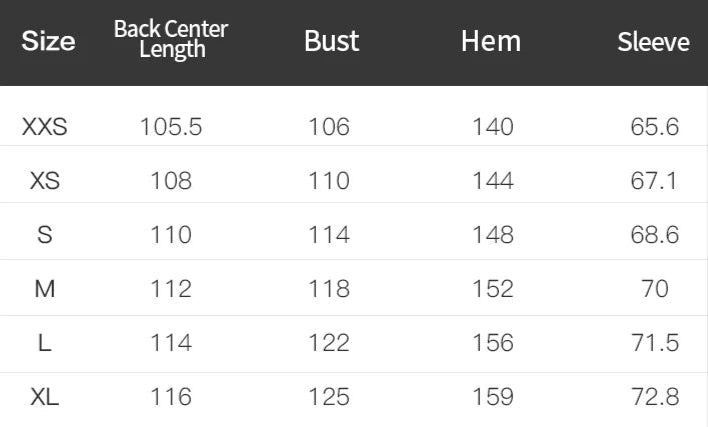Click the Back Center Length header
The height and width of the screenshot is (427, 708).
click(171, 40)
